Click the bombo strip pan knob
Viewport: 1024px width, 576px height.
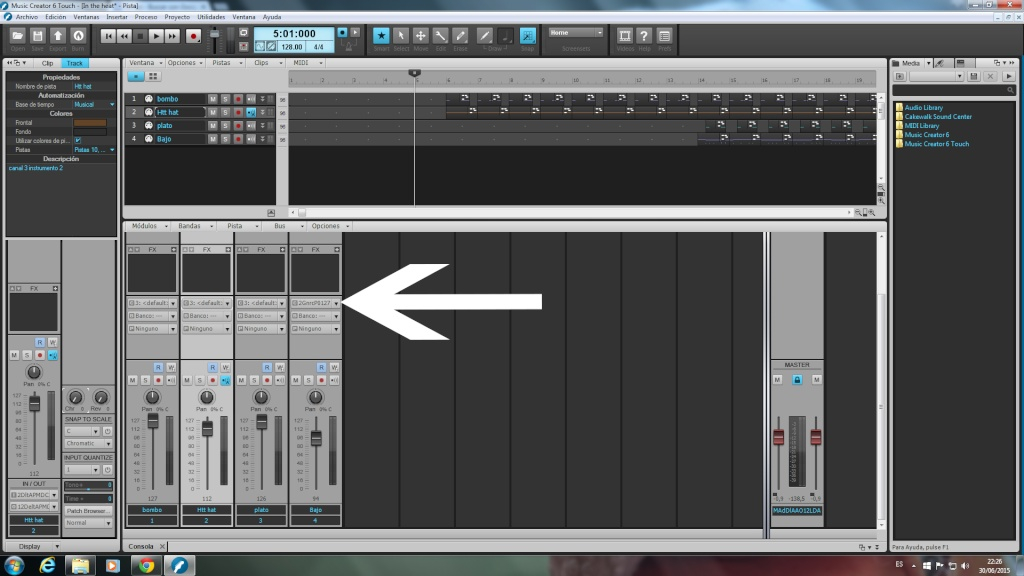pyautogui.click(x=152, y=396)
